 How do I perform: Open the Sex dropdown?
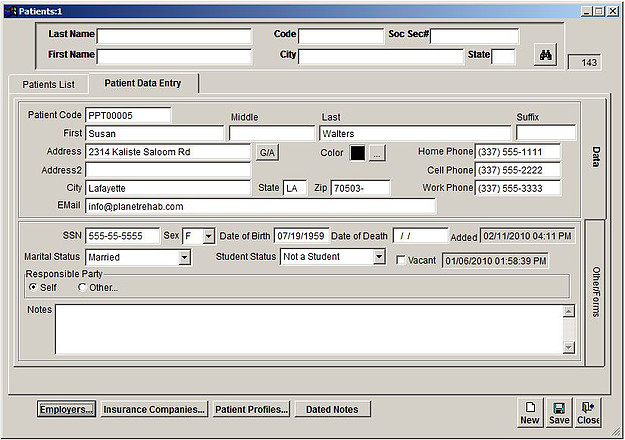208,236
